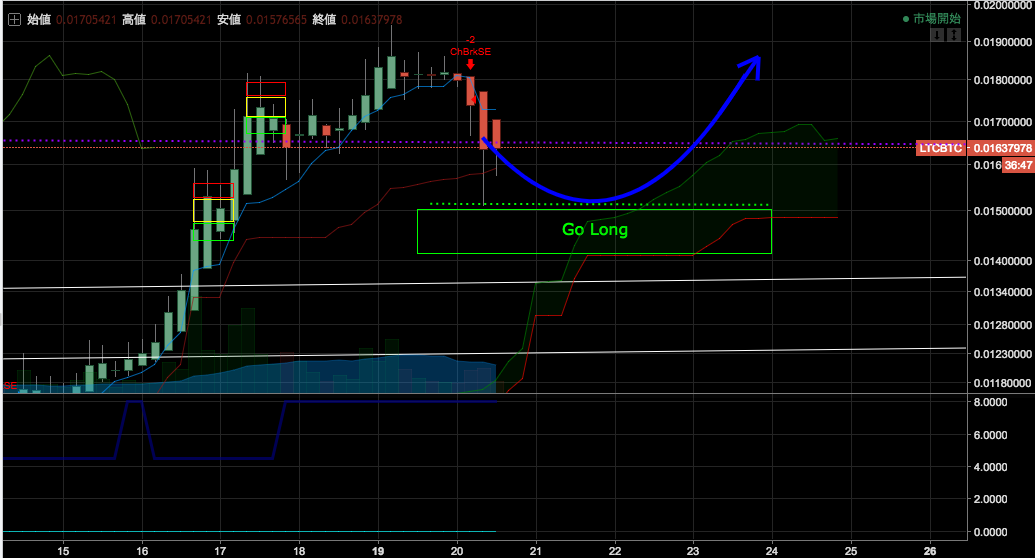
Task: Click the 0.01180000 price scale label
Action: pos(1003,384)
